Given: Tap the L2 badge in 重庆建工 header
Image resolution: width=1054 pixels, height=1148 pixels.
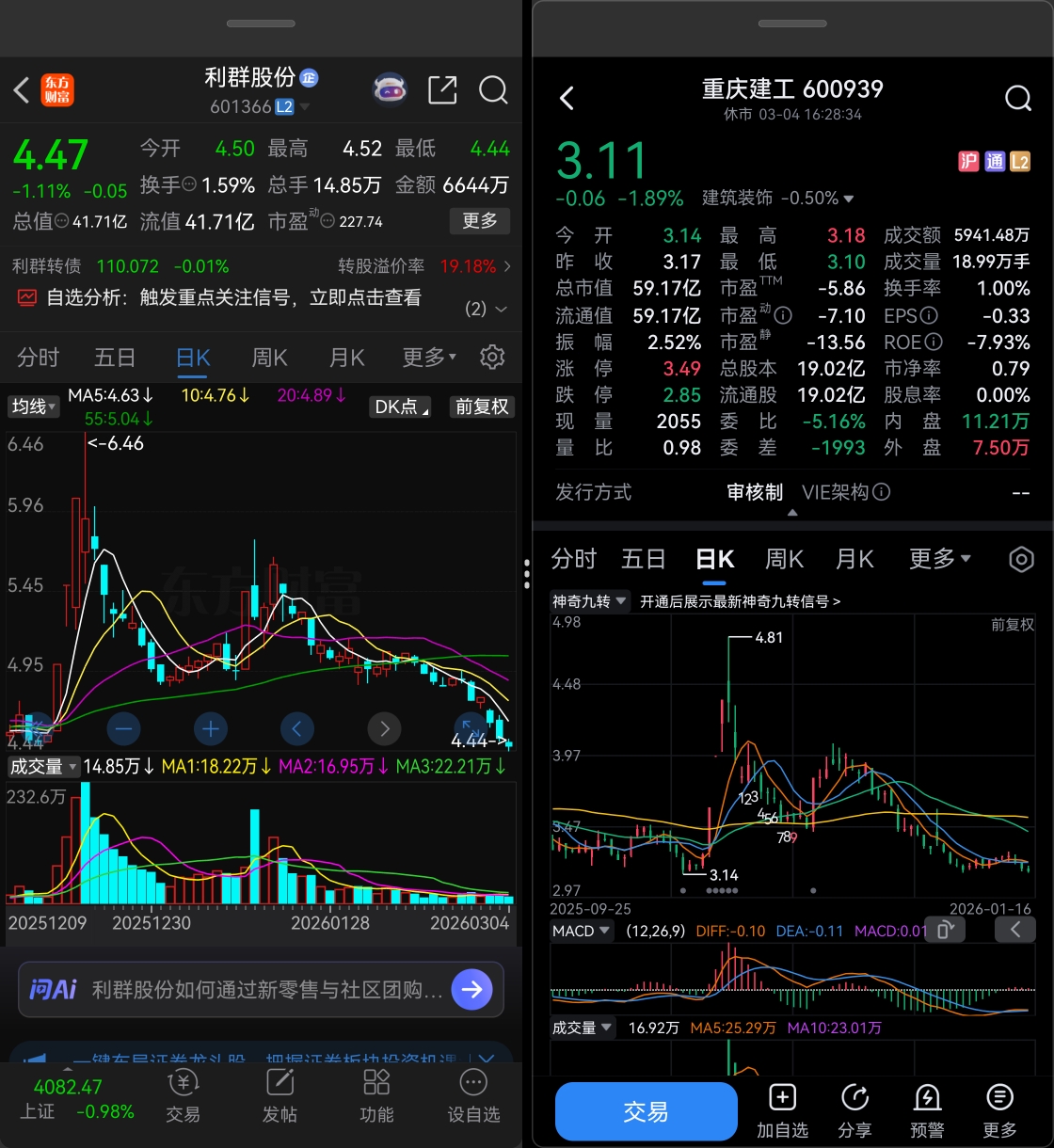Looking at the screenshot, I should (1020, 161).
